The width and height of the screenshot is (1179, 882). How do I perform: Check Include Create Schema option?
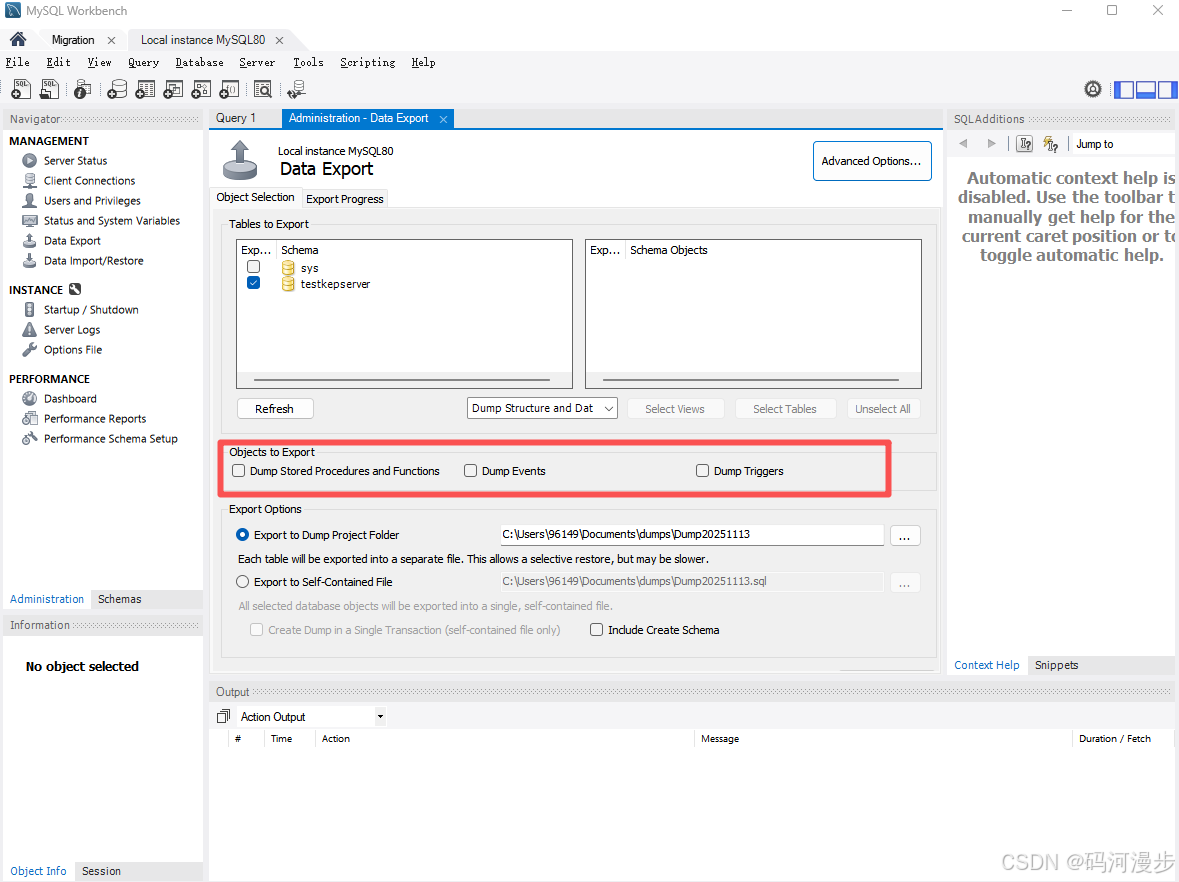(596, 630)
